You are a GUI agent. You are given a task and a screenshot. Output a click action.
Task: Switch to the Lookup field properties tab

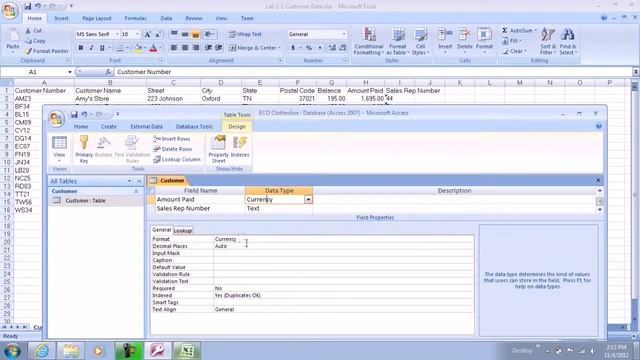coord(182,231)
